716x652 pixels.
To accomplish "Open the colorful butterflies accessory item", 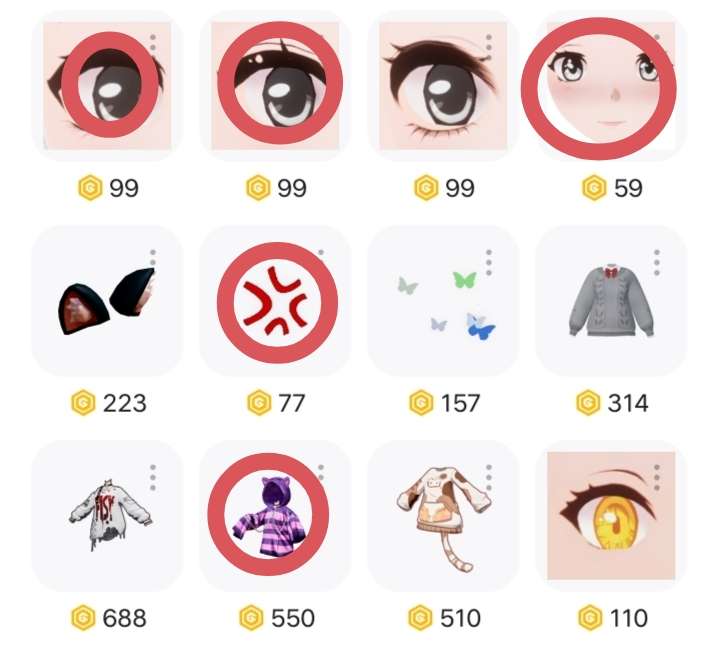I will click(443, 301).
